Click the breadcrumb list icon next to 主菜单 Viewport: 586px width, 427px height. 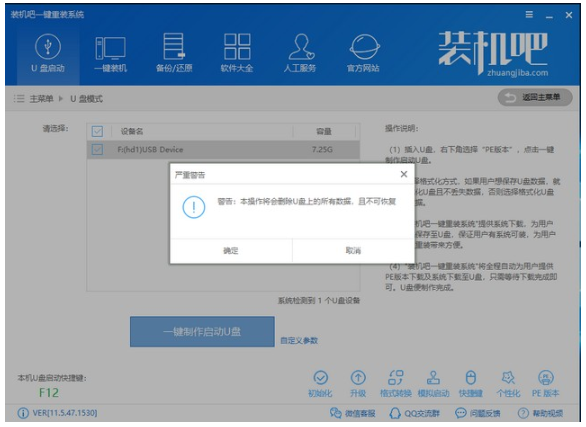point(19,99)
